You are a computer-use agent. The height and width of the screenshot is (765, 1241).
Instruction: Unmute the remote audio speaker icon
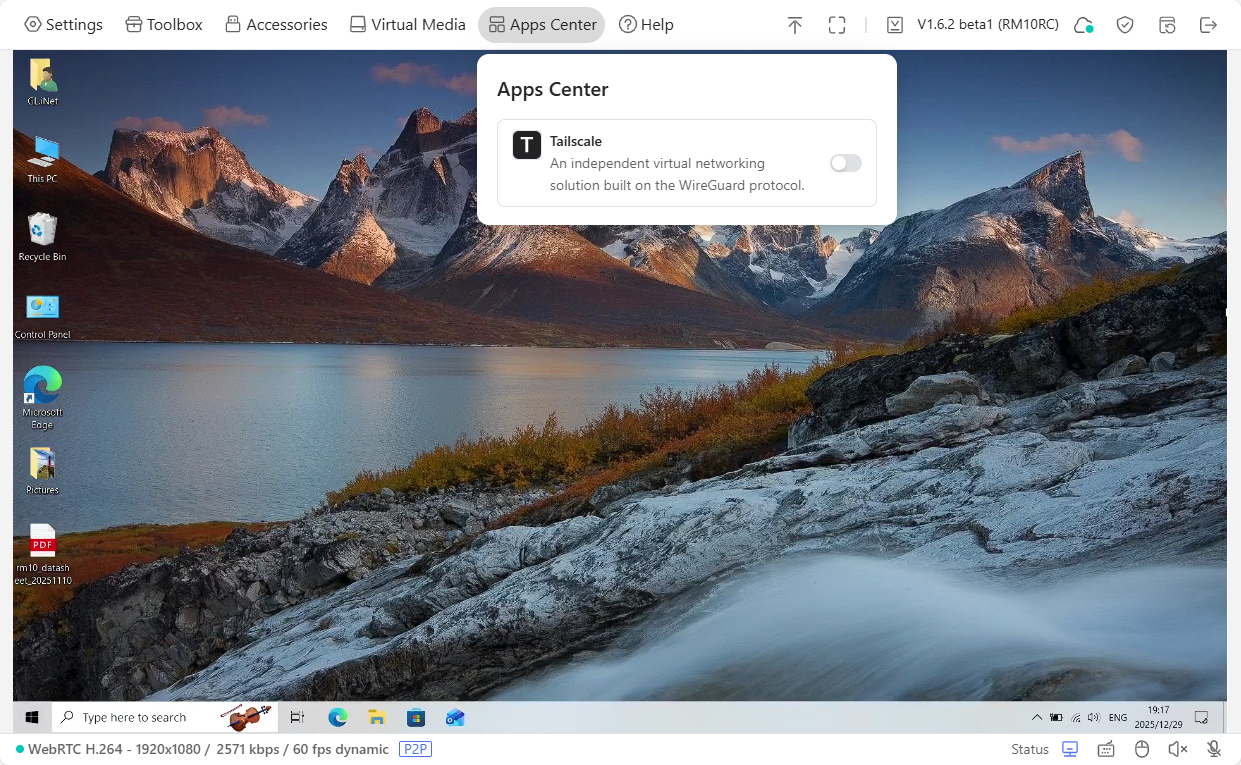click(1178, 749)
